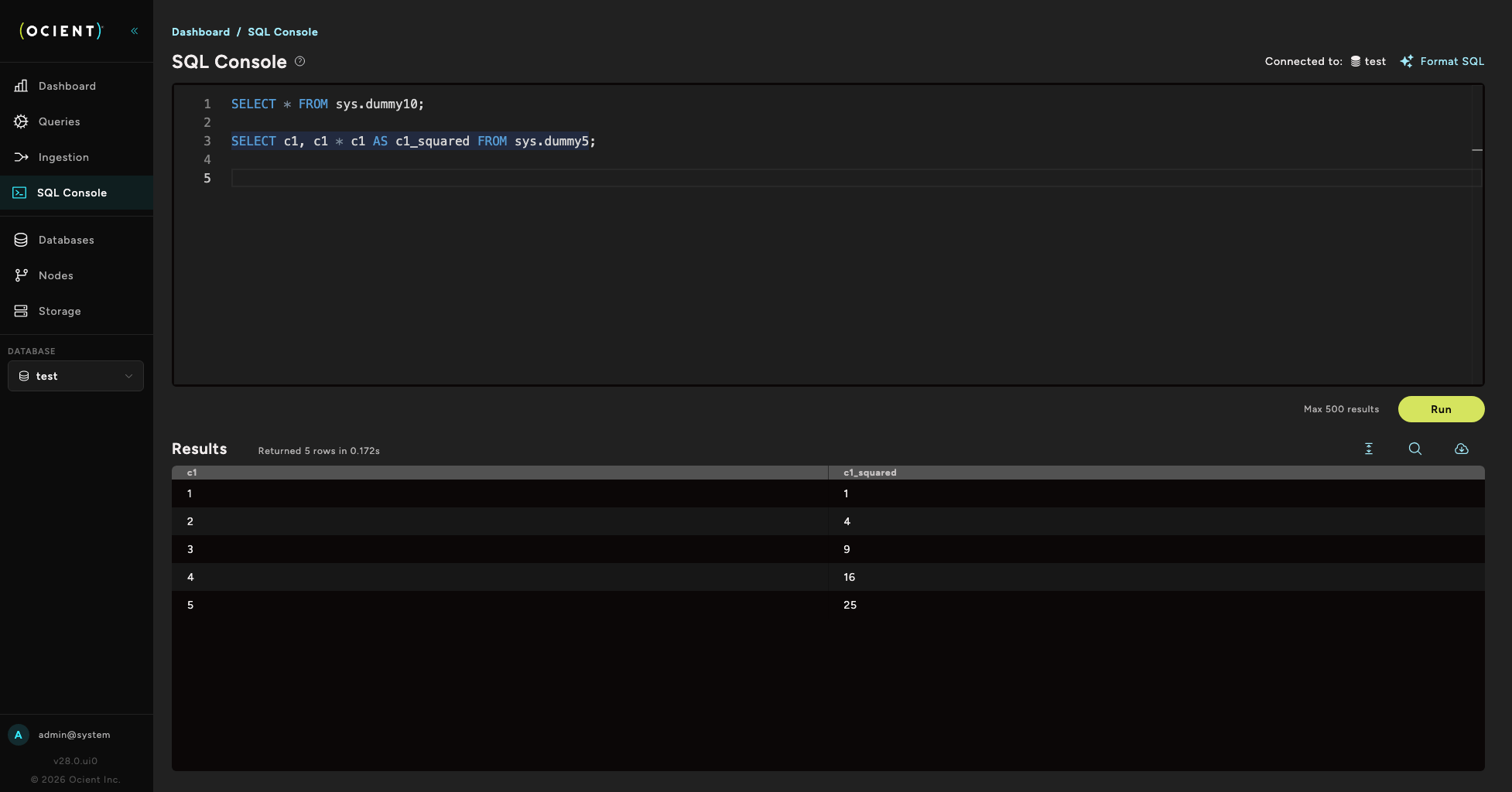The height and width of the screenshot is (792, 1512).
Task: Click the SQL Console terminal icon
Action: point(19,193)
